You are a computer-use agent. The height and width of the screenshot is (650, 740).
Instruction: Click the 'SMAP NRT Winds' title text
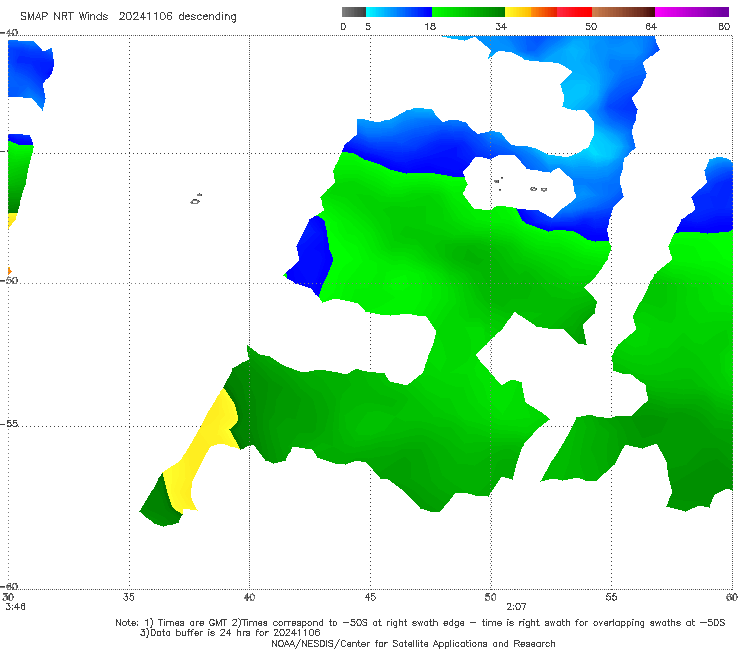[x=64, y=17]
